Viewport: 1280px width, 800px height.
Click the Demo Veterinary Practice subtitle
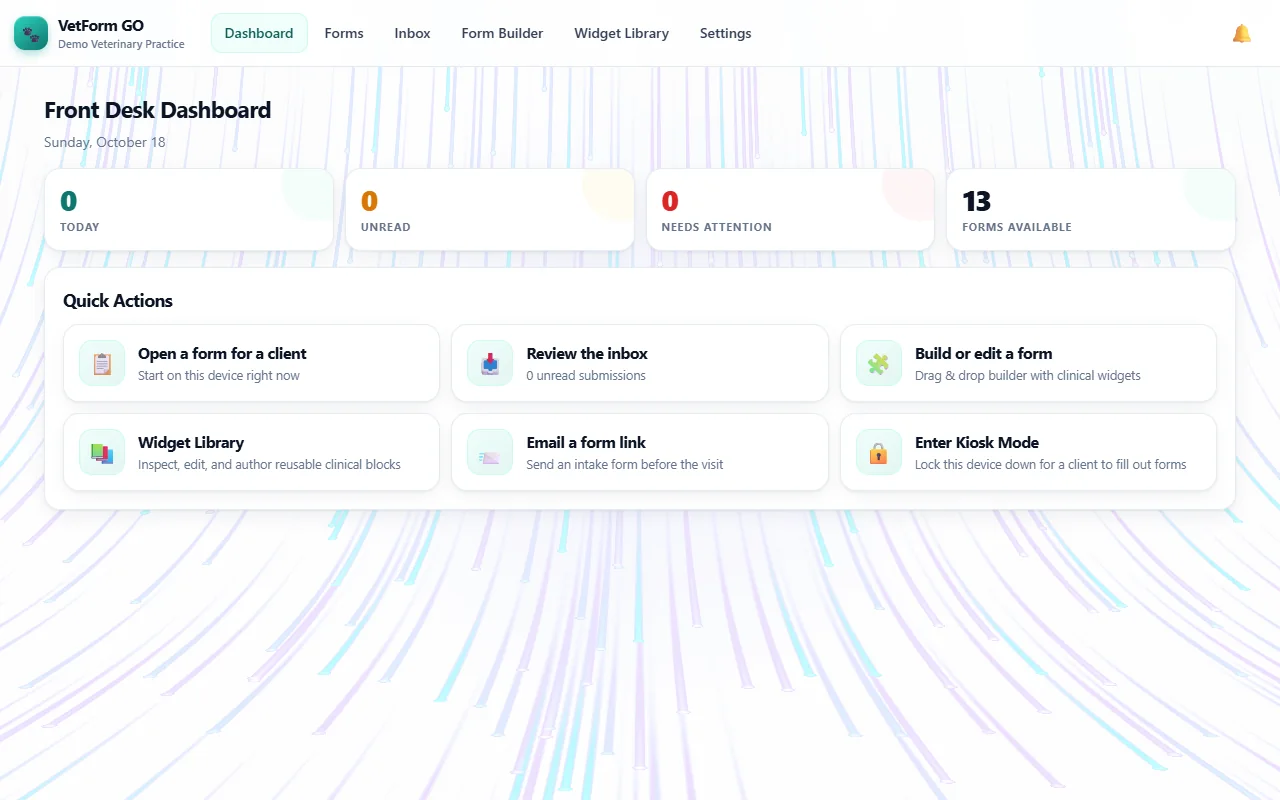(x=121, y=44)
